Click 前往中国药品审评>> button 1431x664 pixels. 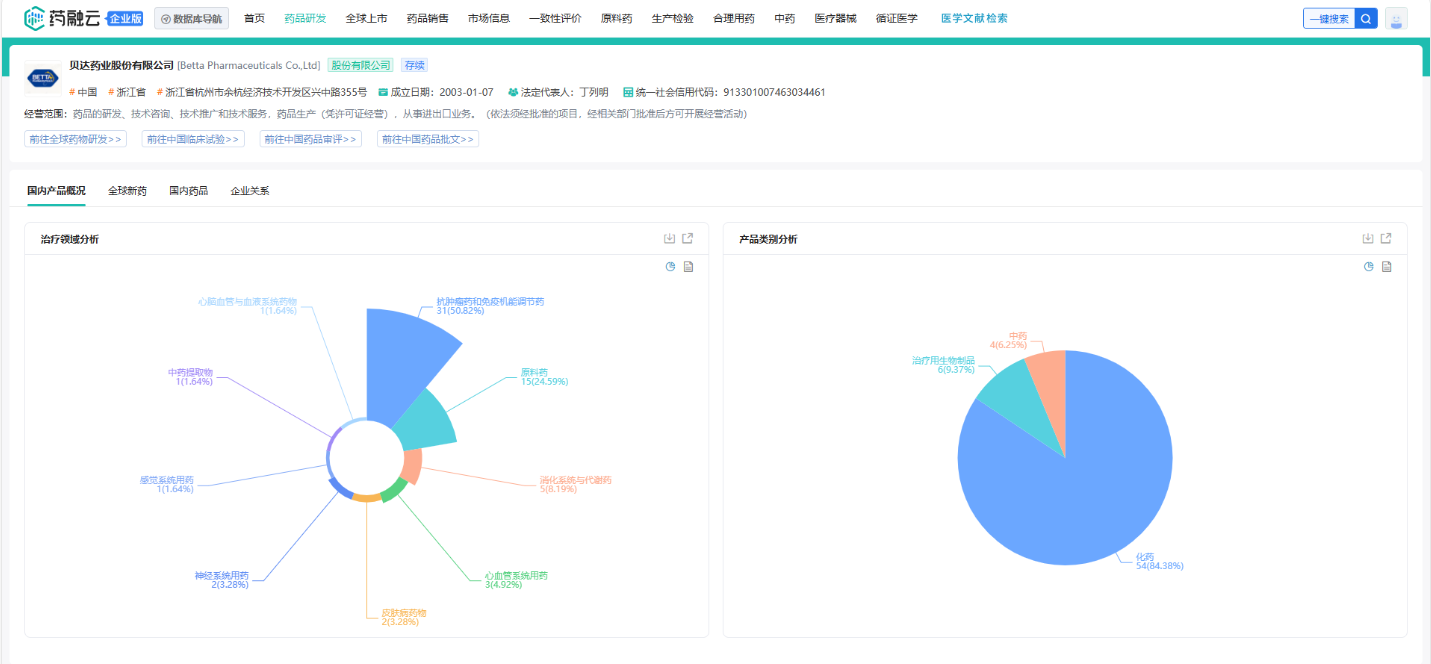click(311, 139)
